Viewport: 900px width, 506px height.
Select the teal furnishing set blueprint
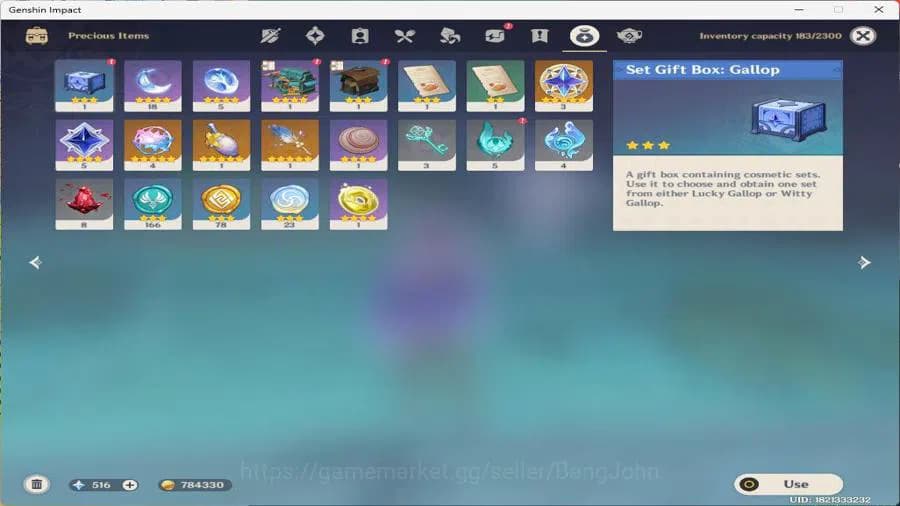pos(290,85)
